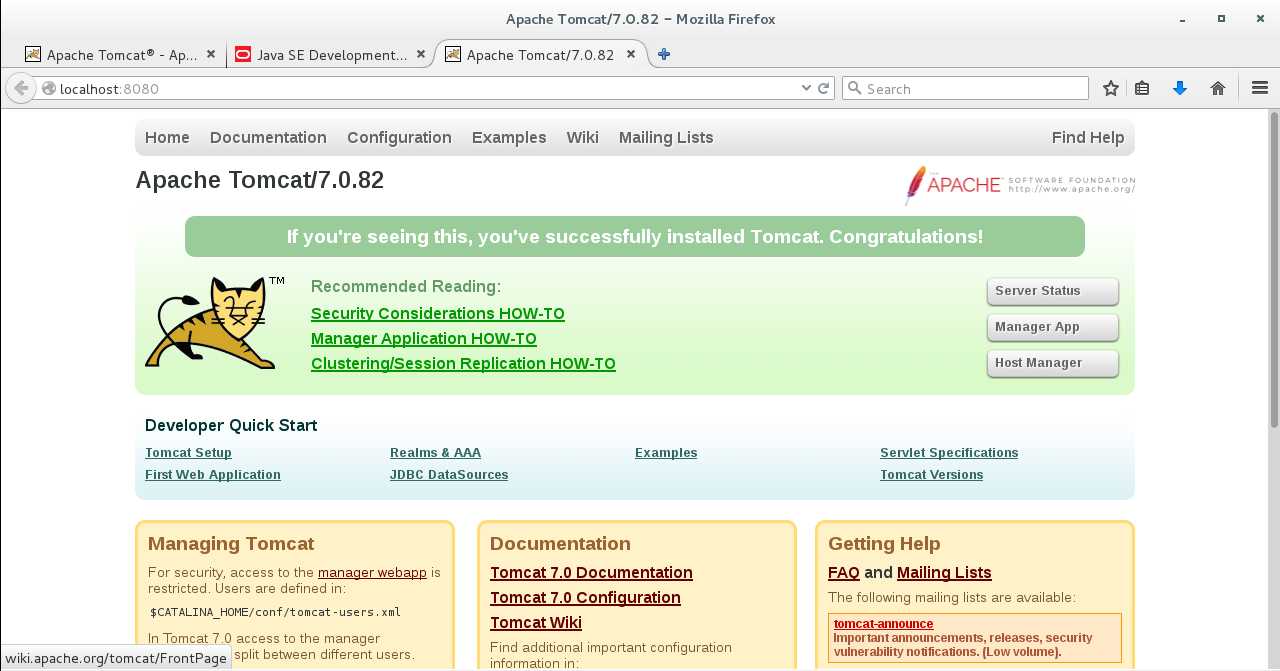Close the Firefox window
Image resolution: width=1280 pixels, height=671 pixels.
[x=1260, y=18]
